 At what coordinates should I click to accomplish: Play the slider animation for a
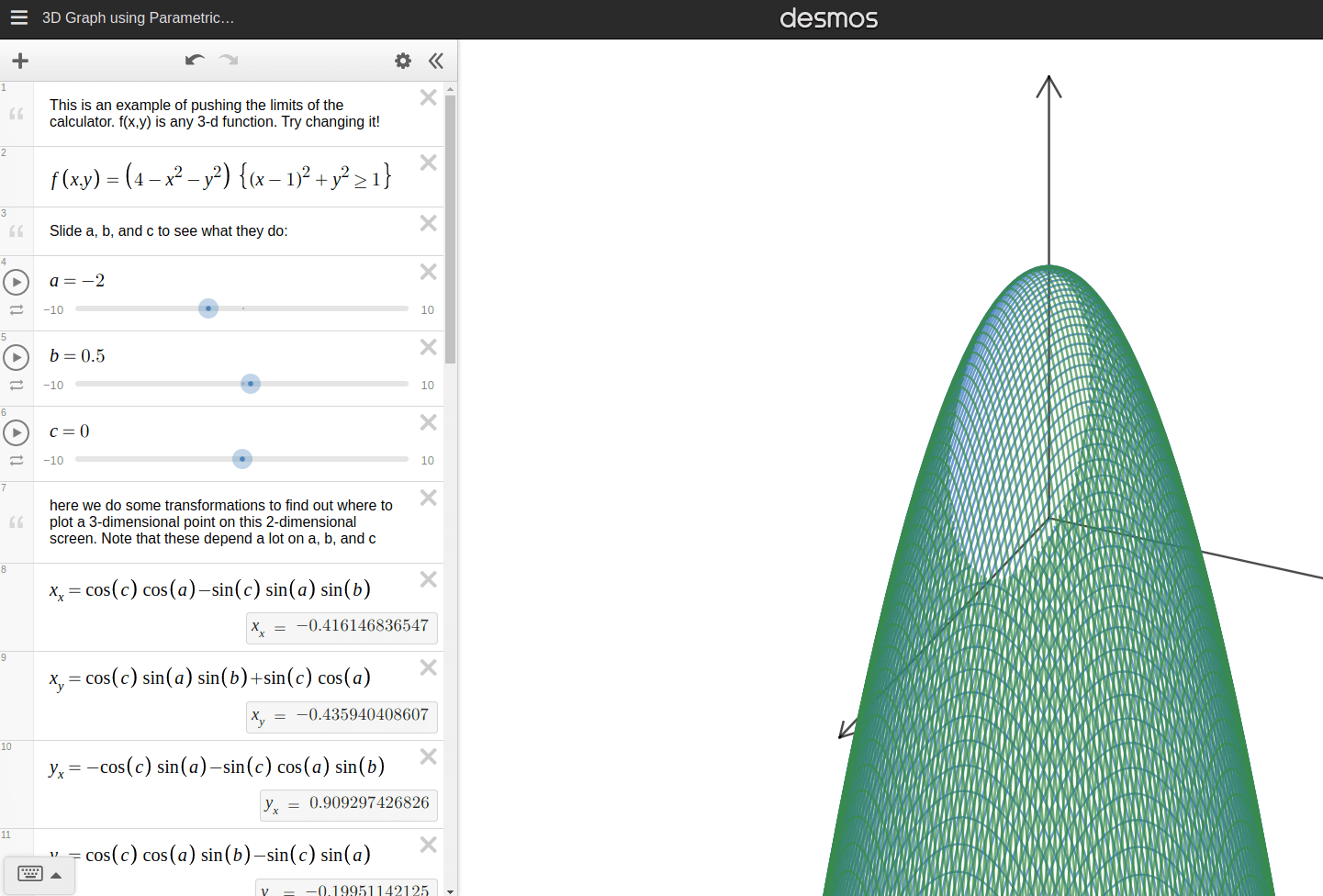[17, 282]
